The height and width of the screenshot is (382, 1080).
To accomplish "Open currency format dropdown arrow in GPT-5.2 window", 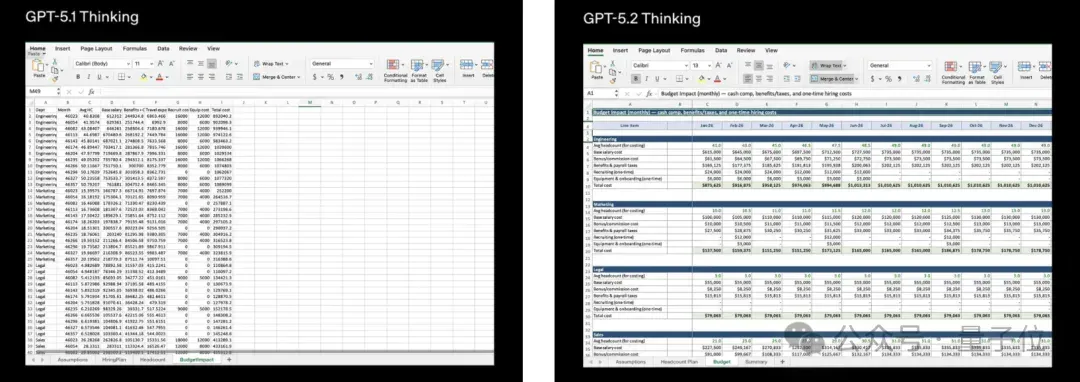I will (x=880, y=78).
